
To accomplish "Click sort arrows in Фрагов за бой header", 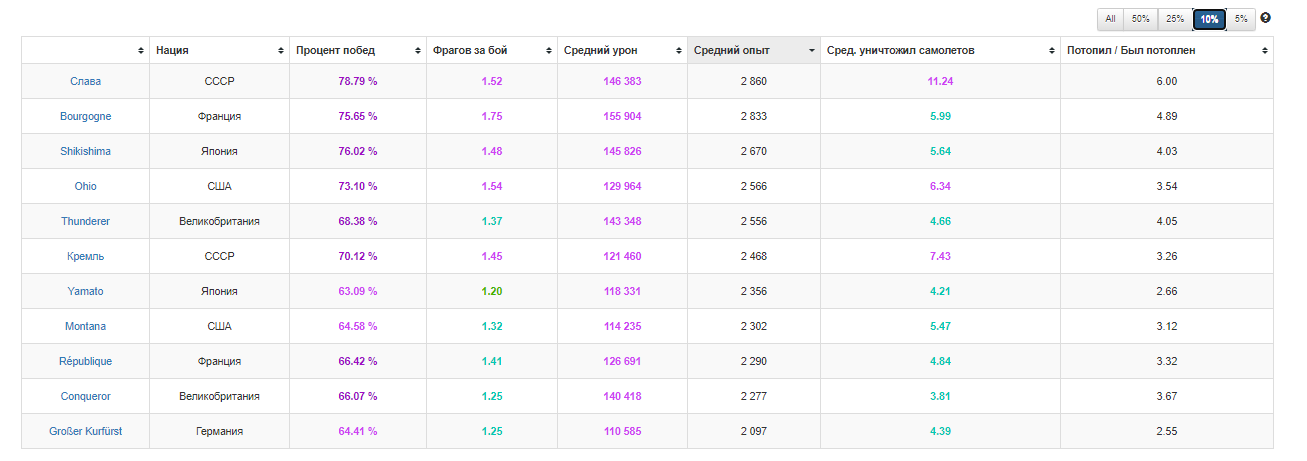I will (x=548, y=50).
